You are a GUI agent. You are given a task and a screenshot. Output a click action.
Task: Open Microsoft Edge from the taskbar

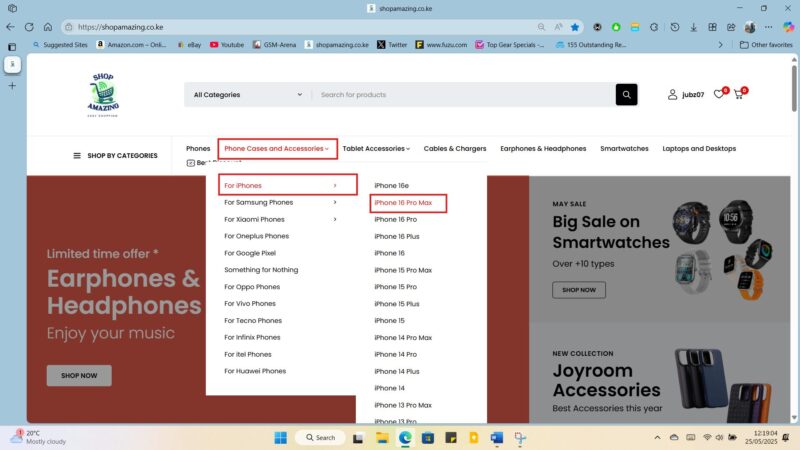point(406,437)
